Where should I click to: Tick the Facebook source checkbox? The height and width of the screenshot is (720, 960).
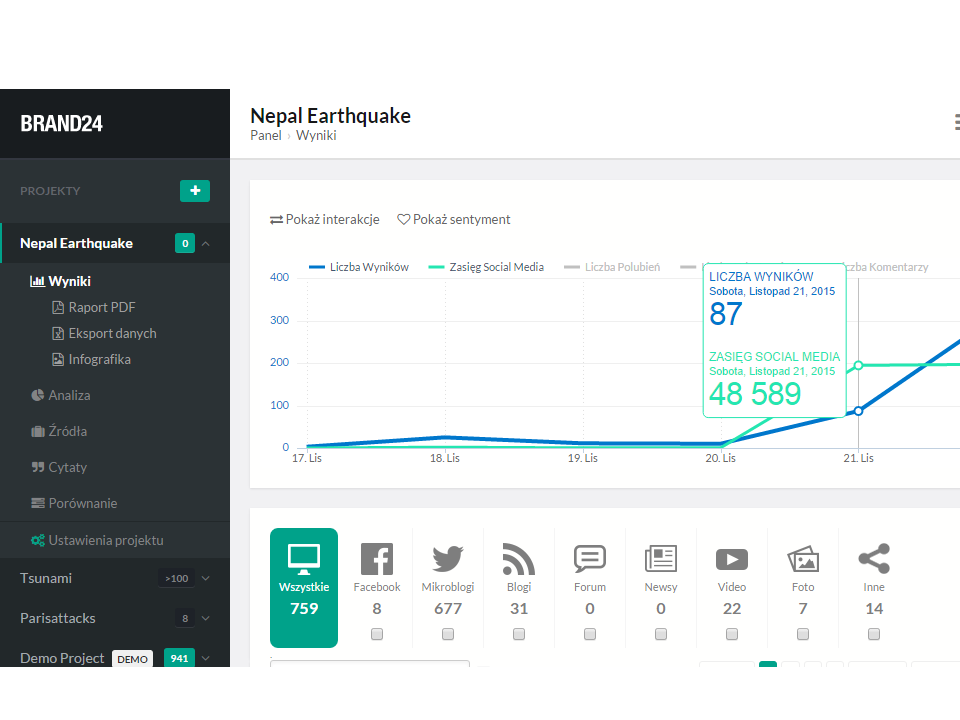click(x=377, y=634)
